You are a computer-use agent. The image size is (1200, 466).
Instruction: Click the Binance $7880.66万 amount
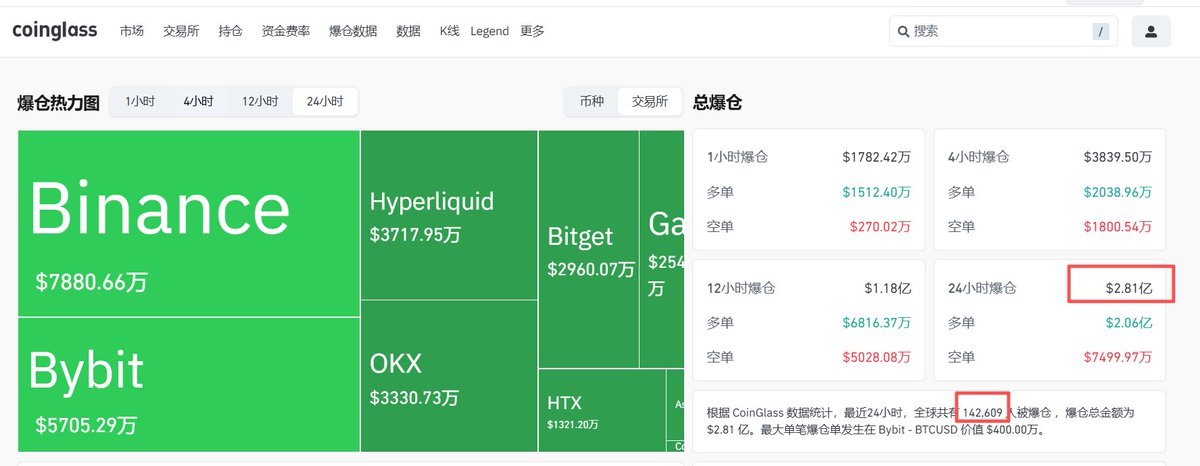91,282
